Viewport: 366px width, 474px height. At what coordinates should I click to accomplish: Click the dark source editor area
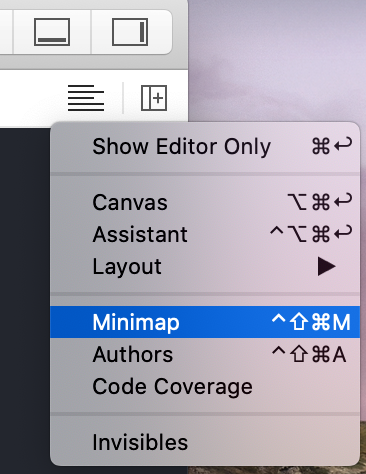pyautogui.click(x=24, y=300)
